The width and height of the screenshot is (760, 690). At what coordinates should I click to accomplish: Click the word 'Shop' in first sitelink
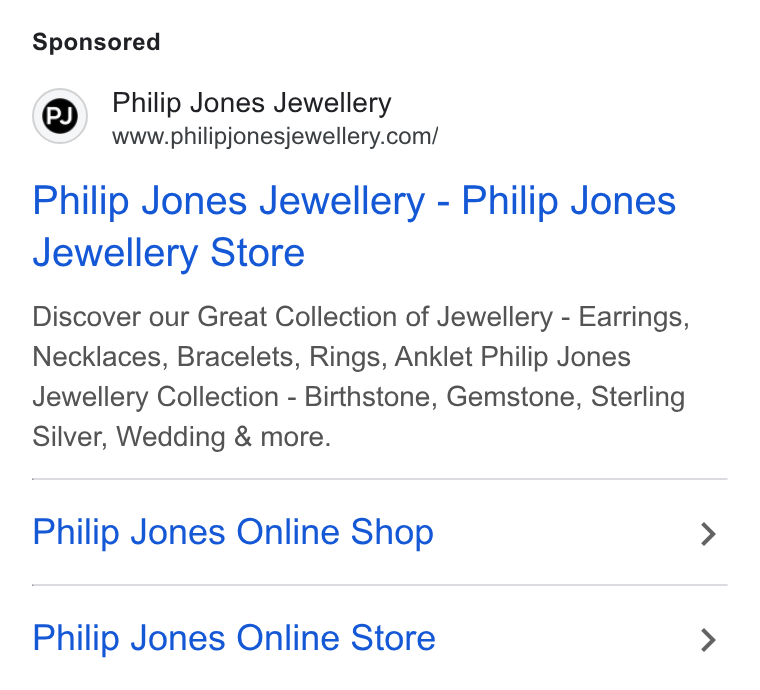coord(392,533)
